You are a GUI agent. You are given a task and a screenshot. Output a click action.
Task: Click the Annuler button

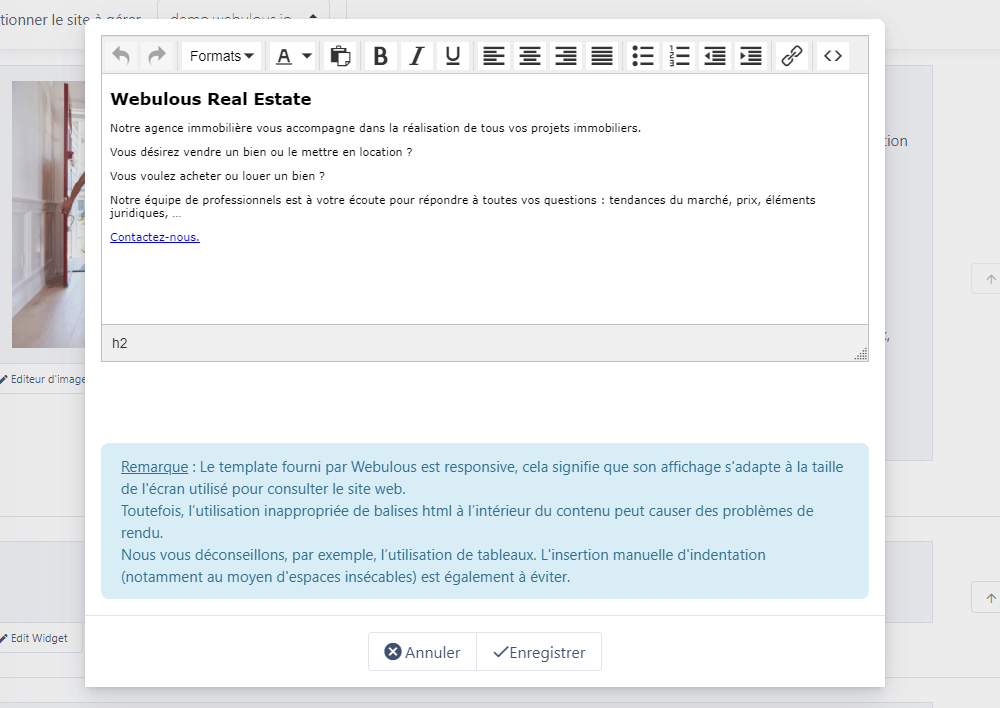point(422,652)
